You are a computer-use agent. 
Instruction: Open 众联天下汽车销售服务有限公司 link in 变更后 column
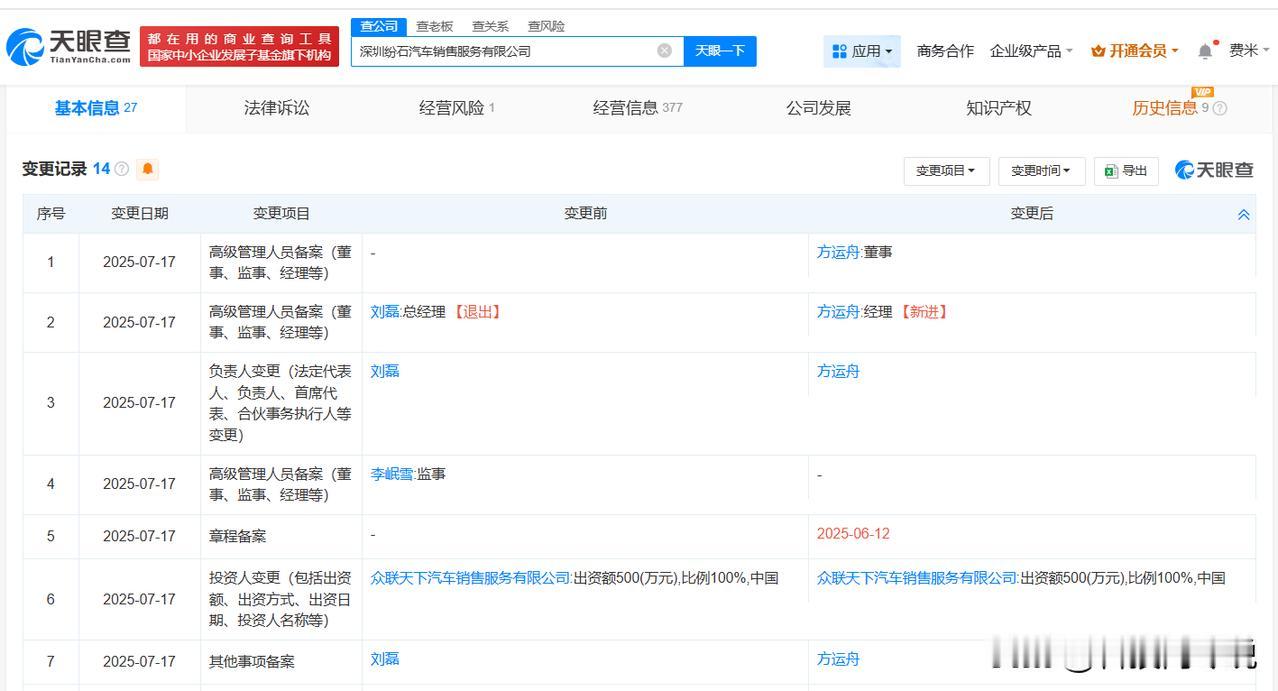[917, 578]
